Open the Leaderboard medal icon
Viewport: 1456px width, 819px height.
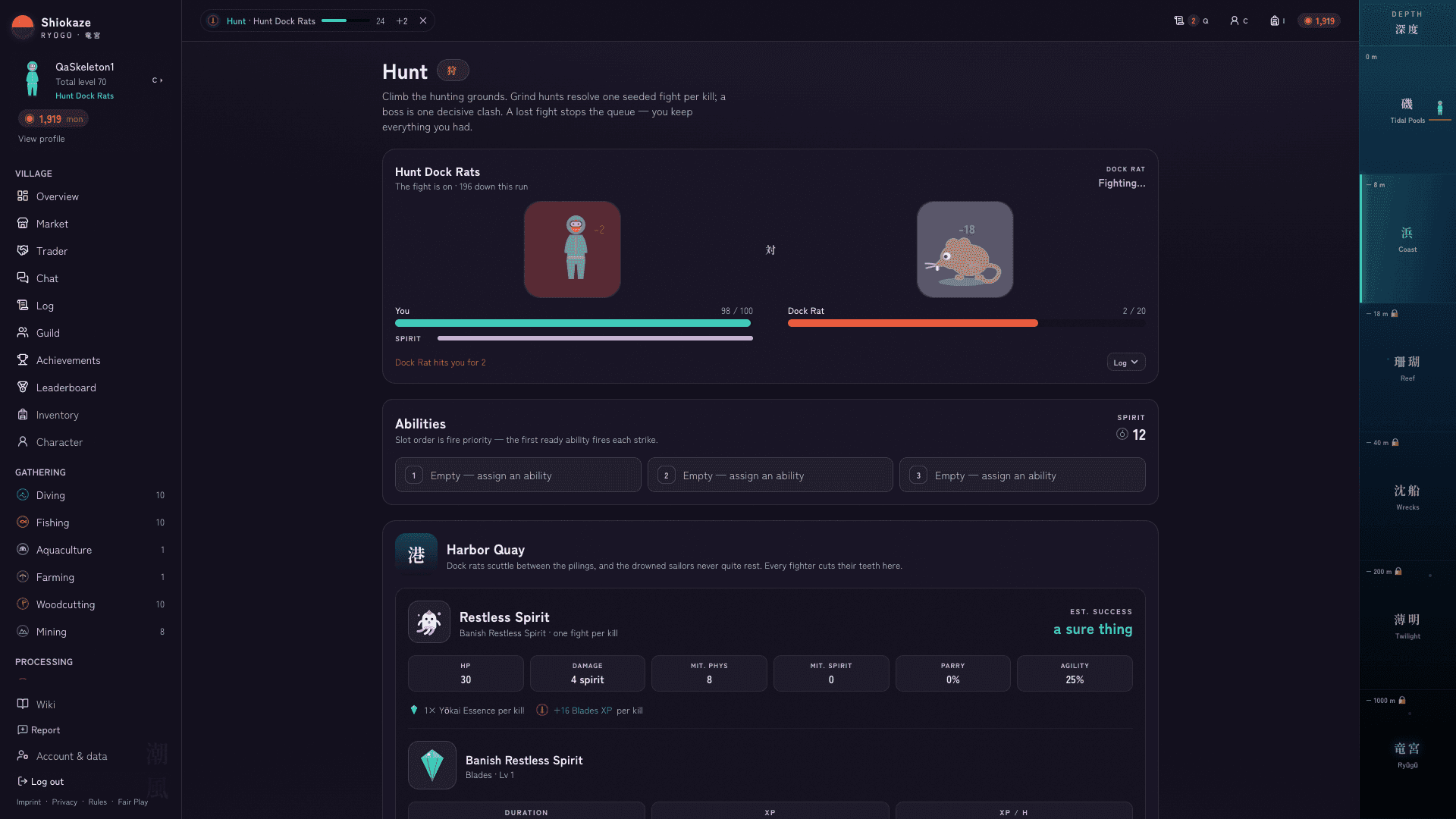click(23, 388)
